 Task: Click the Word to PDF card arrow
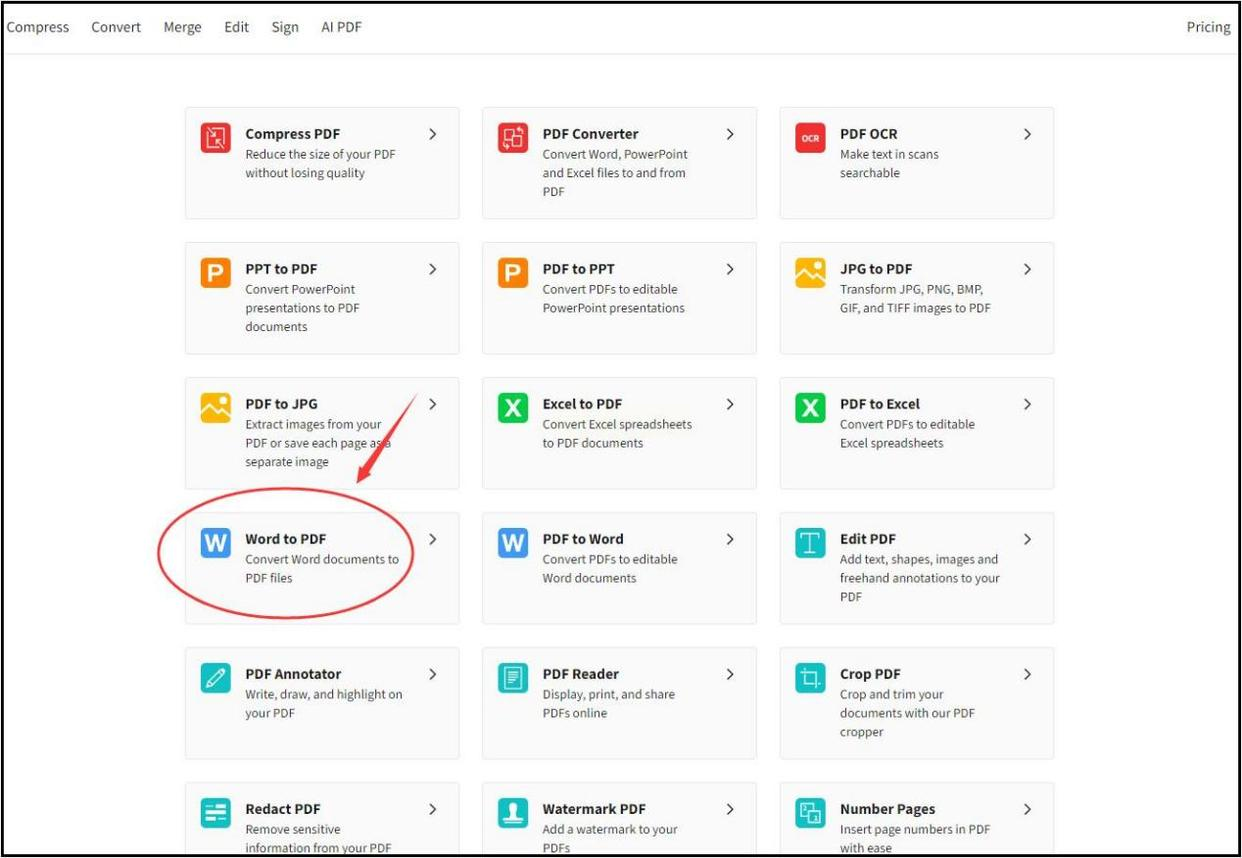[433, 539]
